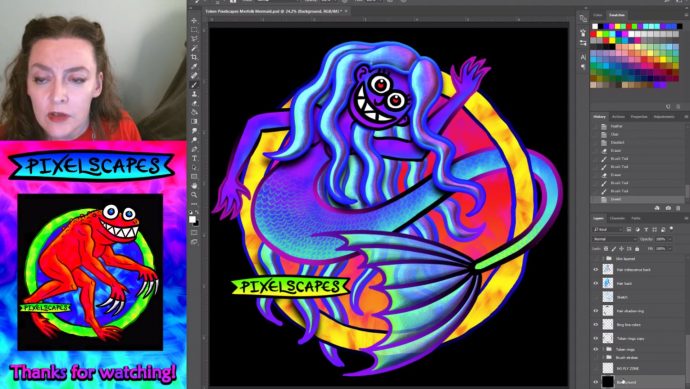Open the layer filter Kind dropdown
The height and width of the screenshot is (389, 690).
click(x=607, y=229)
